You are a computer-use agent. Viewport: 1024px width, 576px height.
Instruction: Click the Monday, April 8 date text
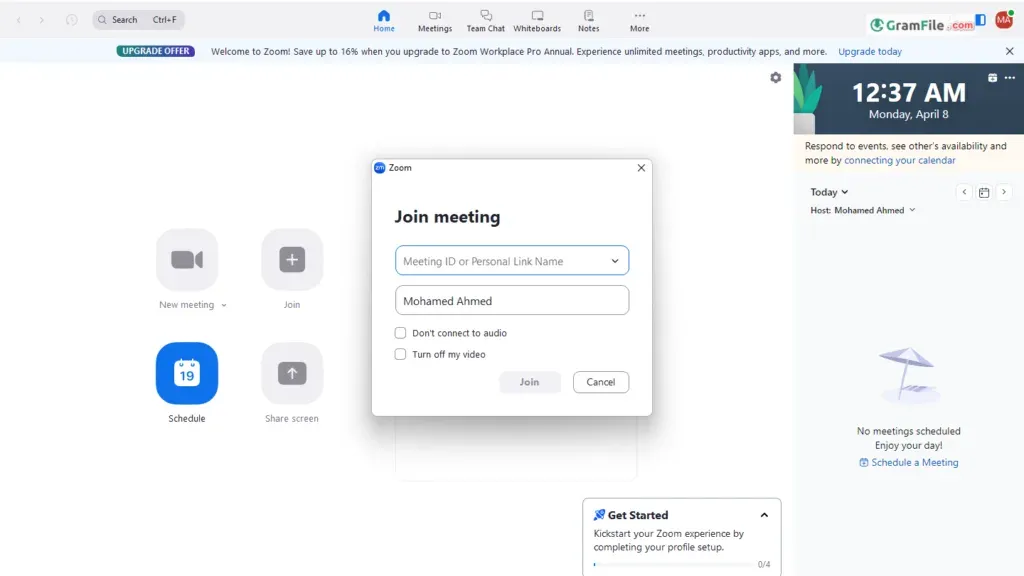click(908, 114)
